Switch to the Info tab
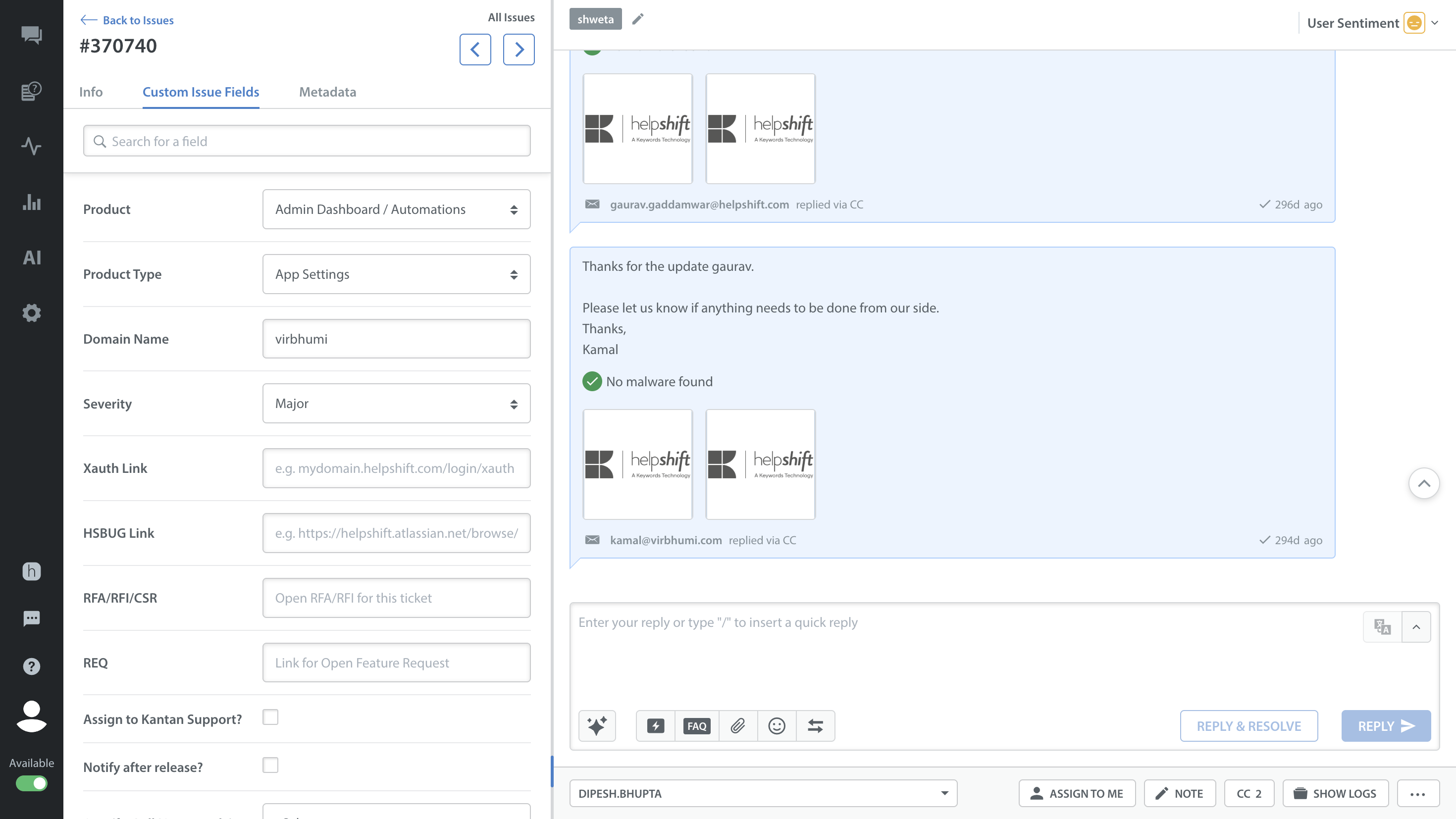 coord(91,92)
